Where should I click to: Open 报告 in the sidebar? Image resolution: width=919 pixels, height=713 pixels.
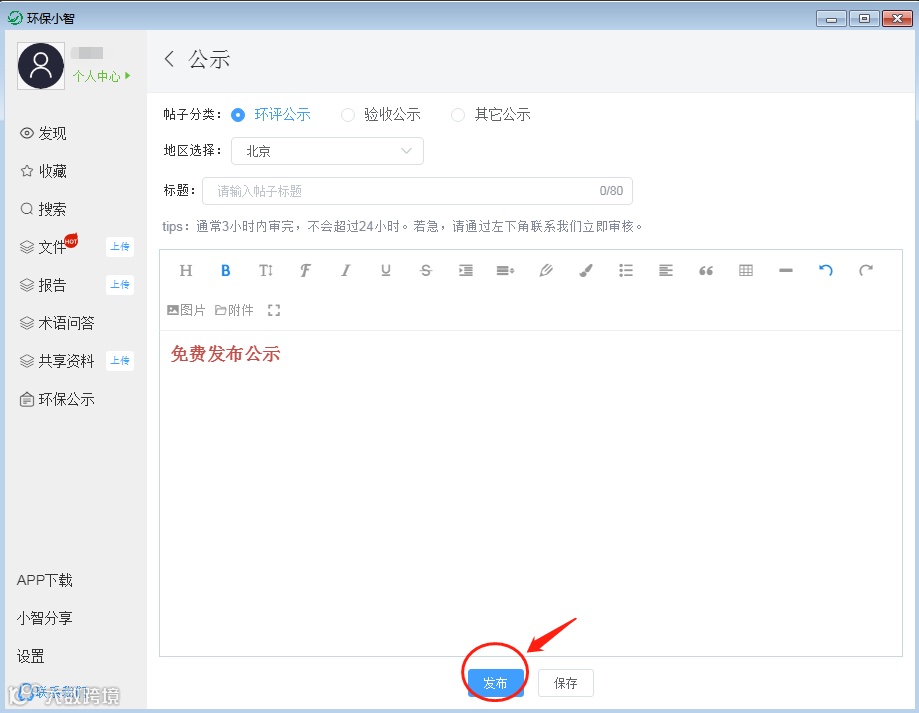[x=43, y=285]
